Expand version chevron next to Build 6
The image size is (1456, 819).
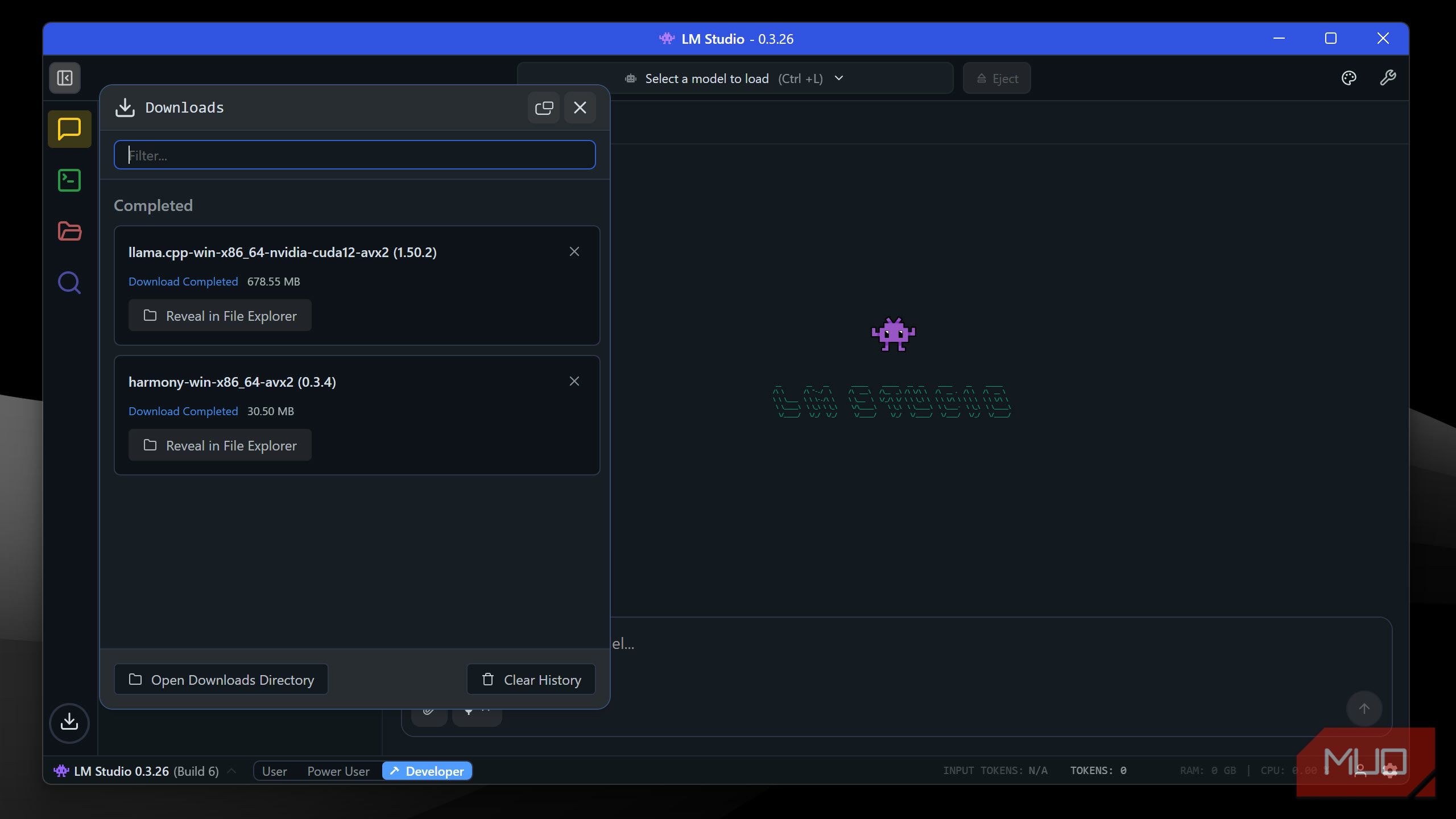click(x=231, y=771)
